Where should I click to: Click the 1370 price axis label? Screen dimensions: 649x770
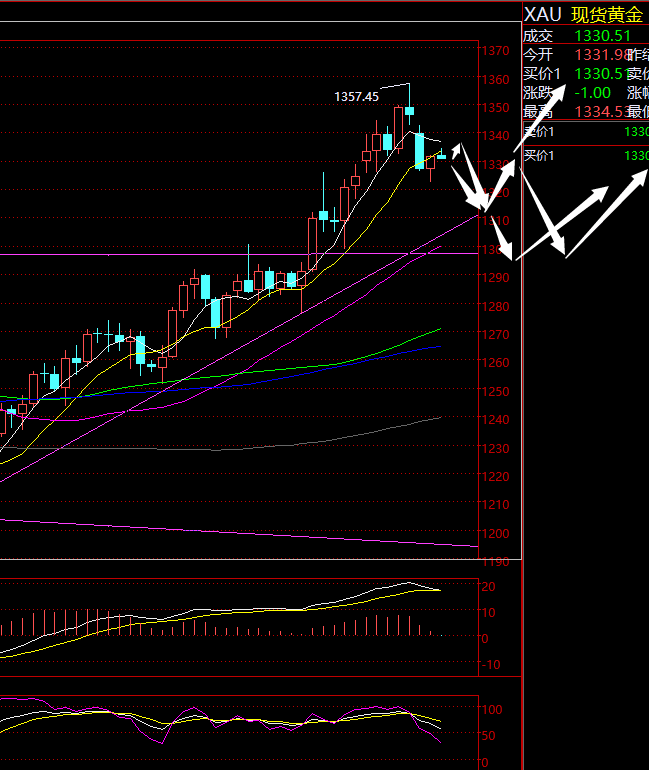click(x=495, y=51)
